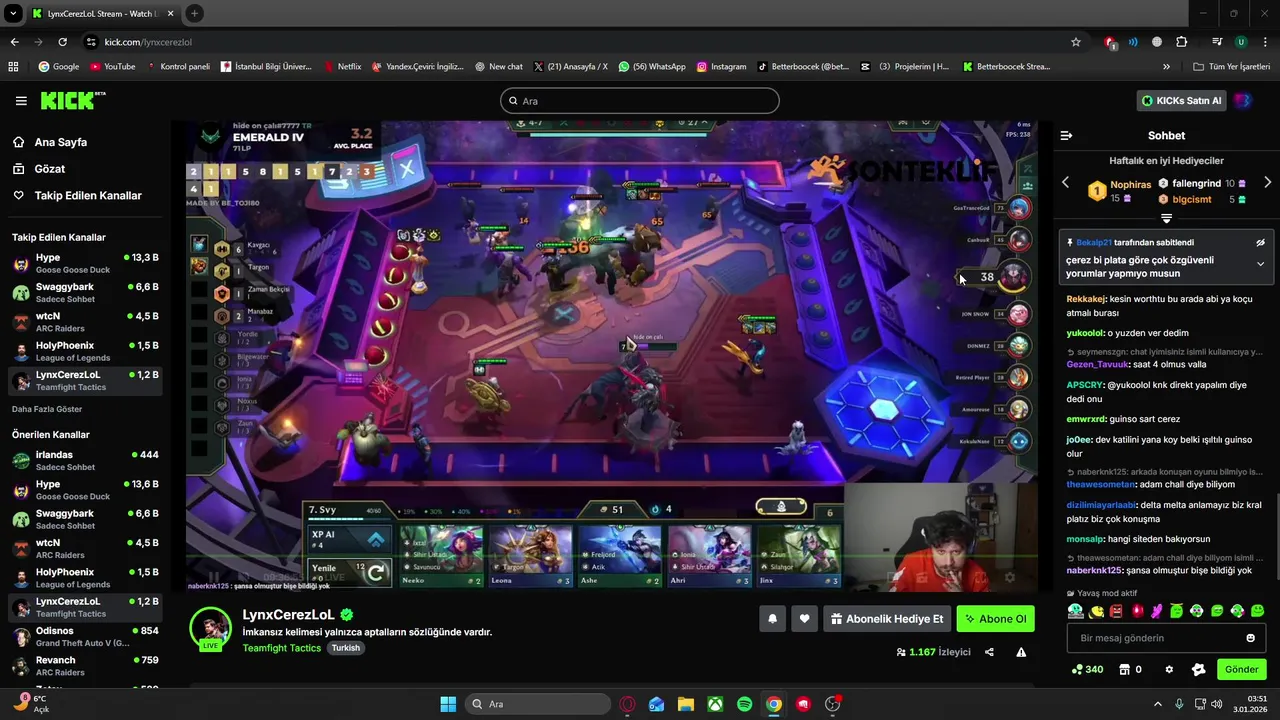Open HolyPhoenix in followed channels
1280x720 pixels.
point(85,351)
